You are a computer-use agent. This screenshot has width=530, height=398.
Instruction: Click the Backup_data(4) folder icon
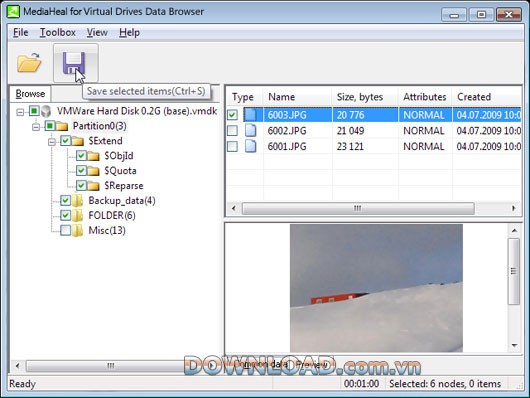(x=78, y=201)
